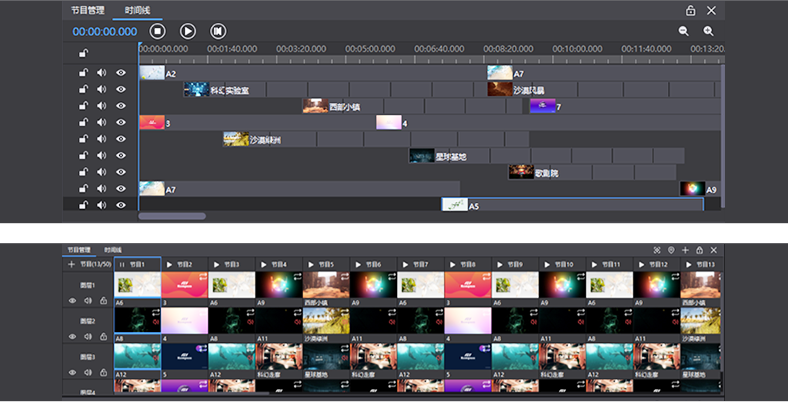
Task: Pause 节目1 using its header pause icon
Action: [122, 264]
